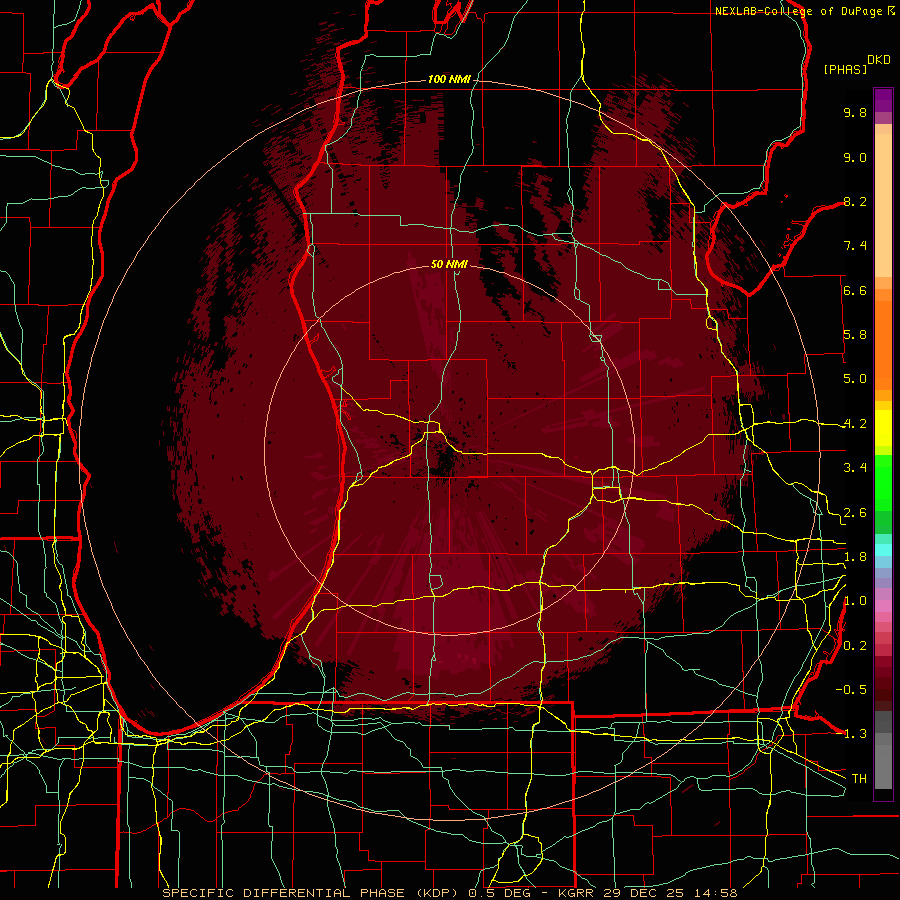Click the 5.0 legend scale value
Screen dimensions: 900x900
(855, 379)
